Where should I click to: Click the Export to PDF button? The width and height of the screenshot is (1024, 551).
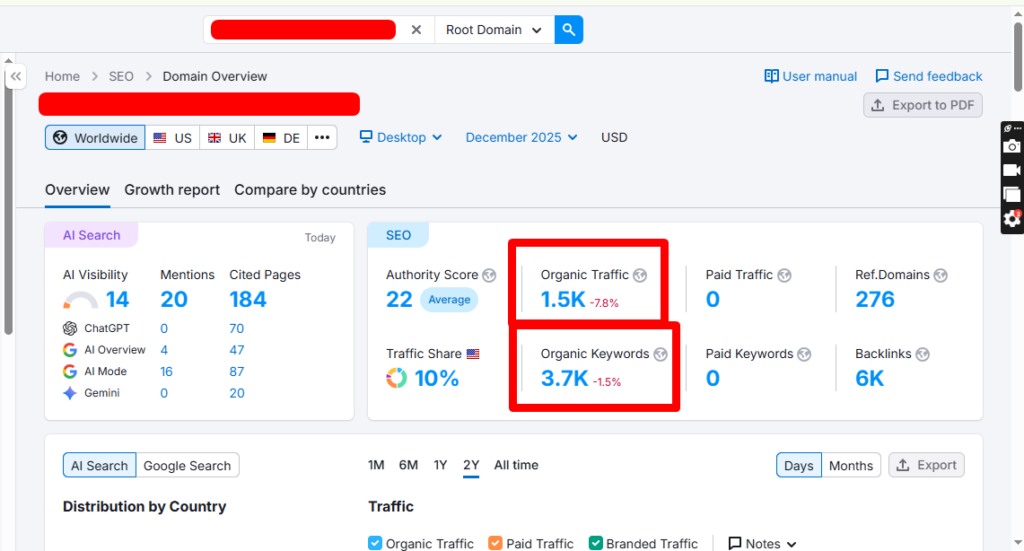click(x=922, y=105)
